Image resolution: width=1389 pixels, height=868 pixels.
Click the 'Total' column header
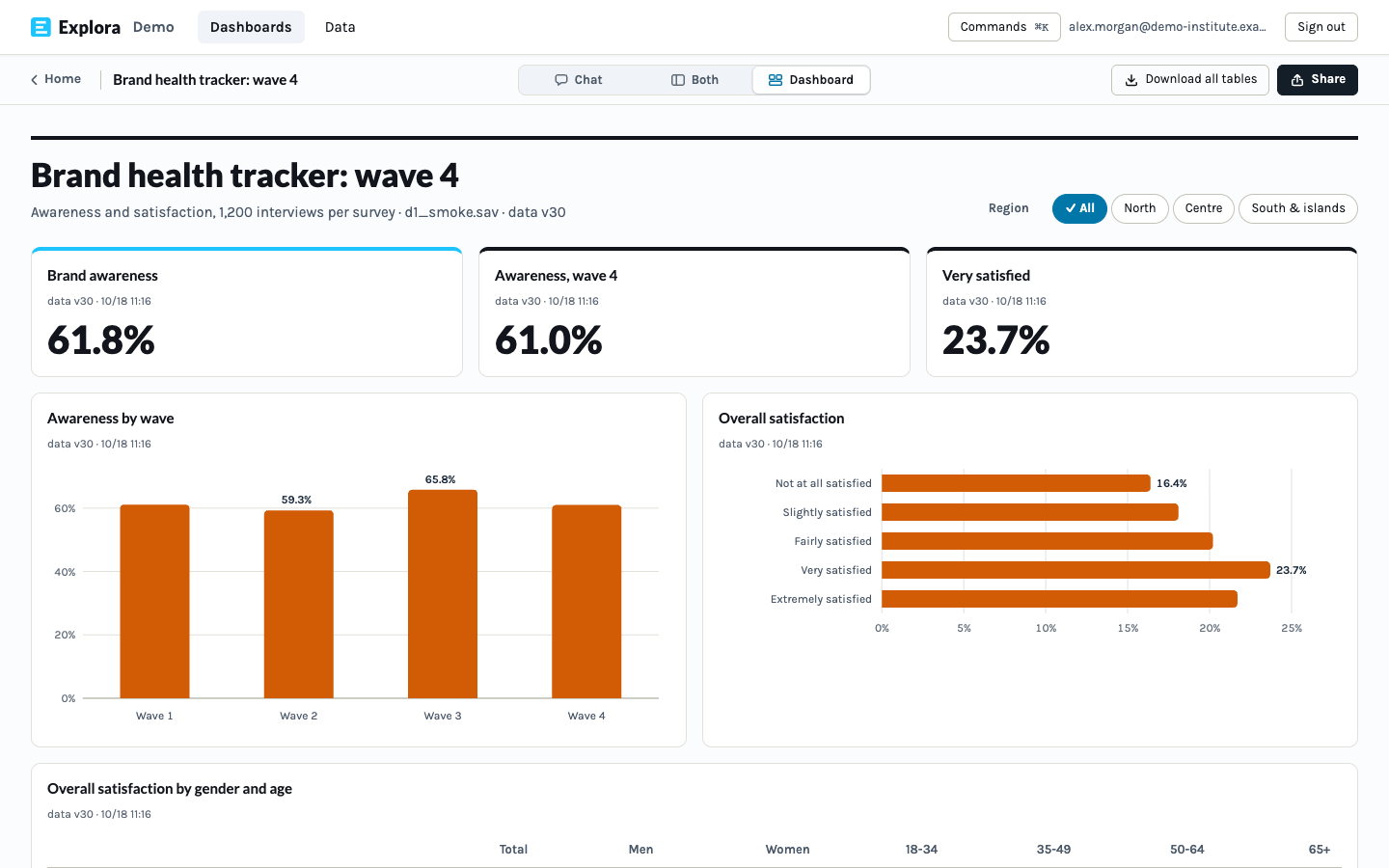pyautogui.click(x=513, y=850)
